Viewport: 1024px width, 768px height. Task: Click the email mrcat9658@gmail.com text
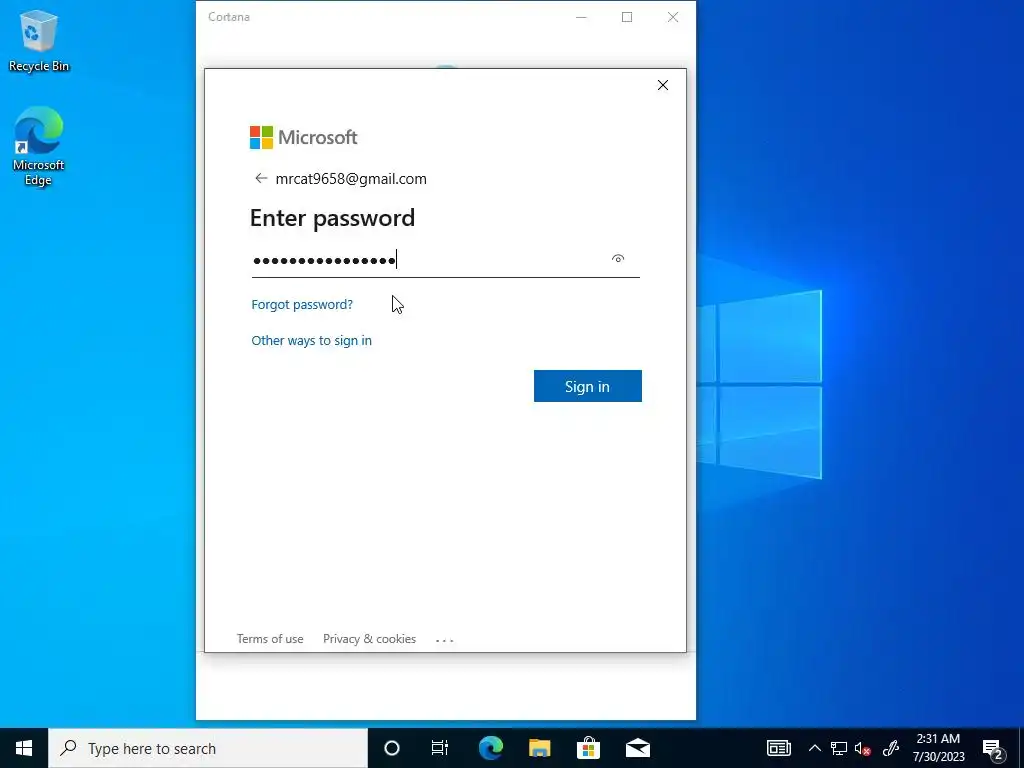coord(351,179)
